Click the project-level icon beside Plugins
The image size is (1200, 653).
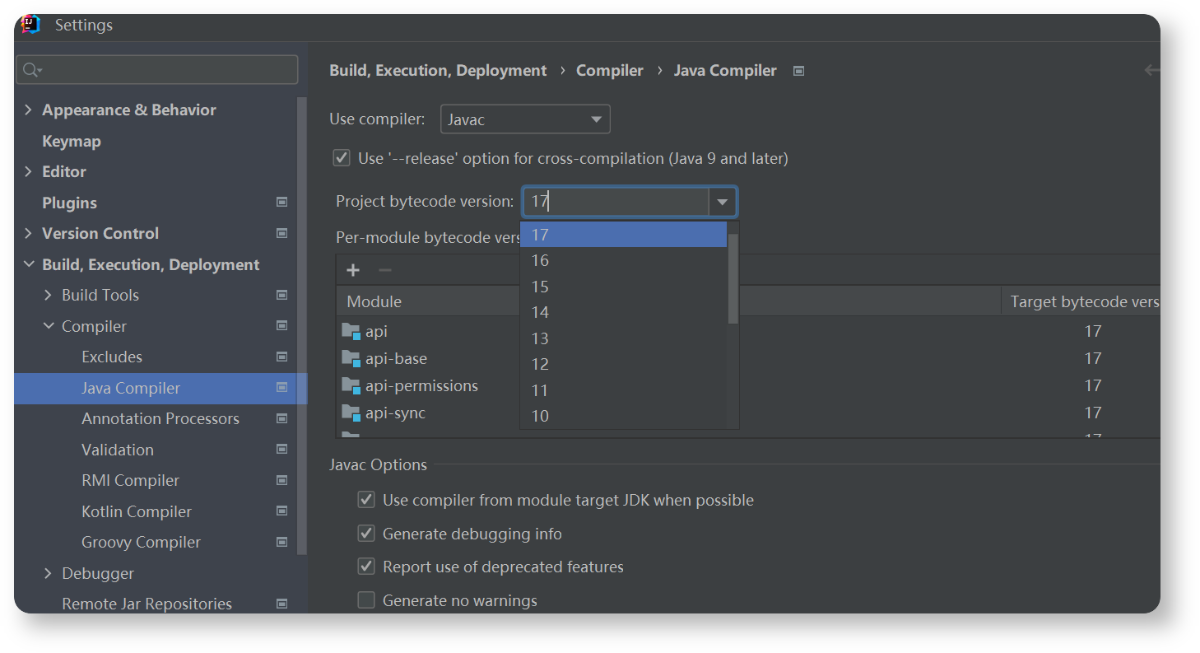(281, 202)
